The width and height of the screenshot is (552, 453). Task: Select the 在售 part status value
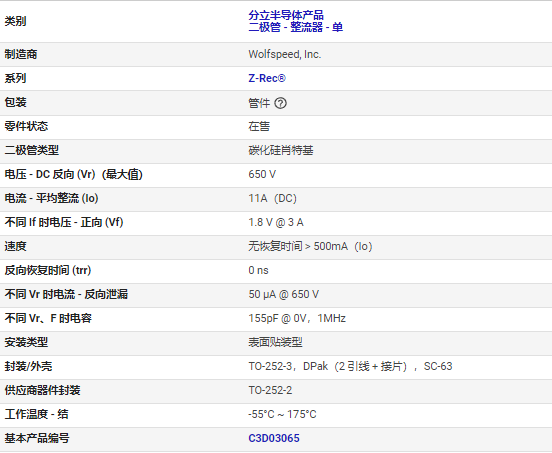pos(259,126)
